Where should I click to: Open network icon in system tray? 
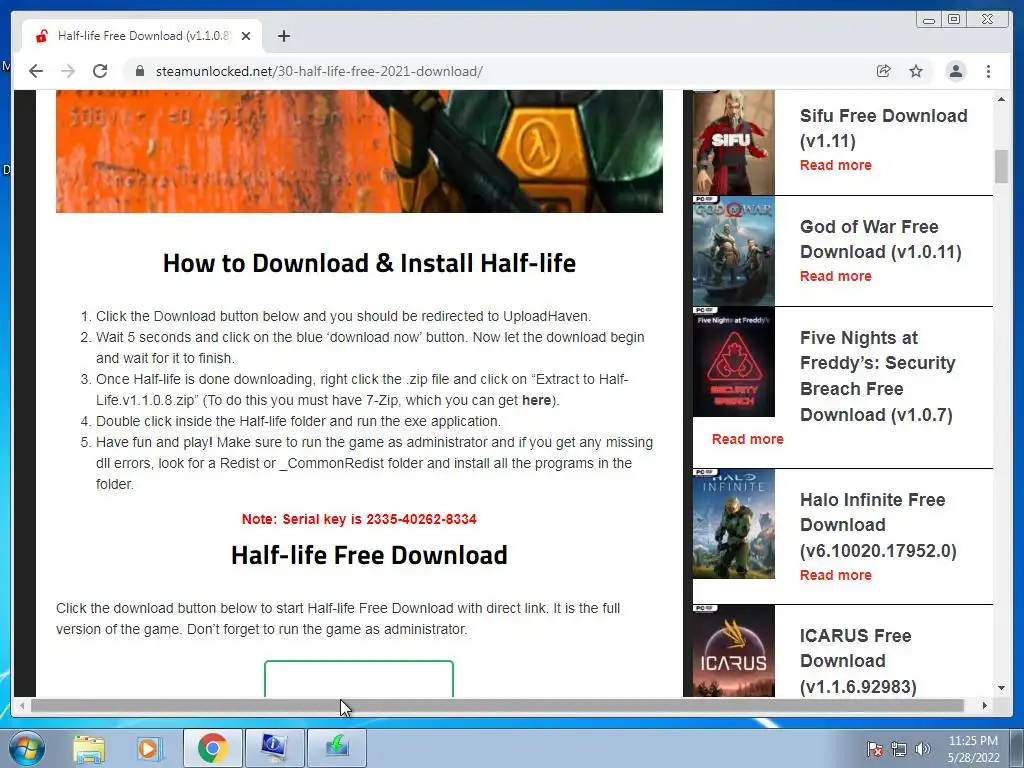tap(899, 749)
